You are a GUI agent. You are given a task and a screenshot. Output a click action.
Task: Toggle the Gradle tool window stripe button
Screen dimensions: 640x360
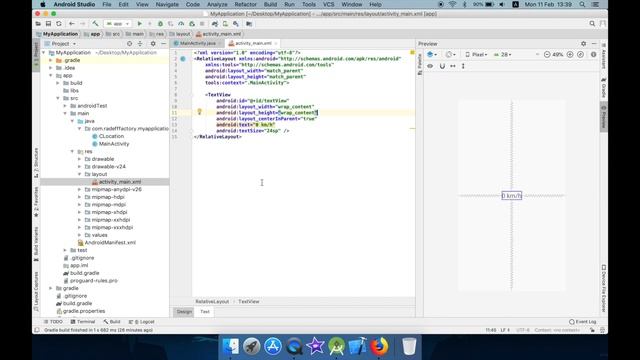[604, 87]
